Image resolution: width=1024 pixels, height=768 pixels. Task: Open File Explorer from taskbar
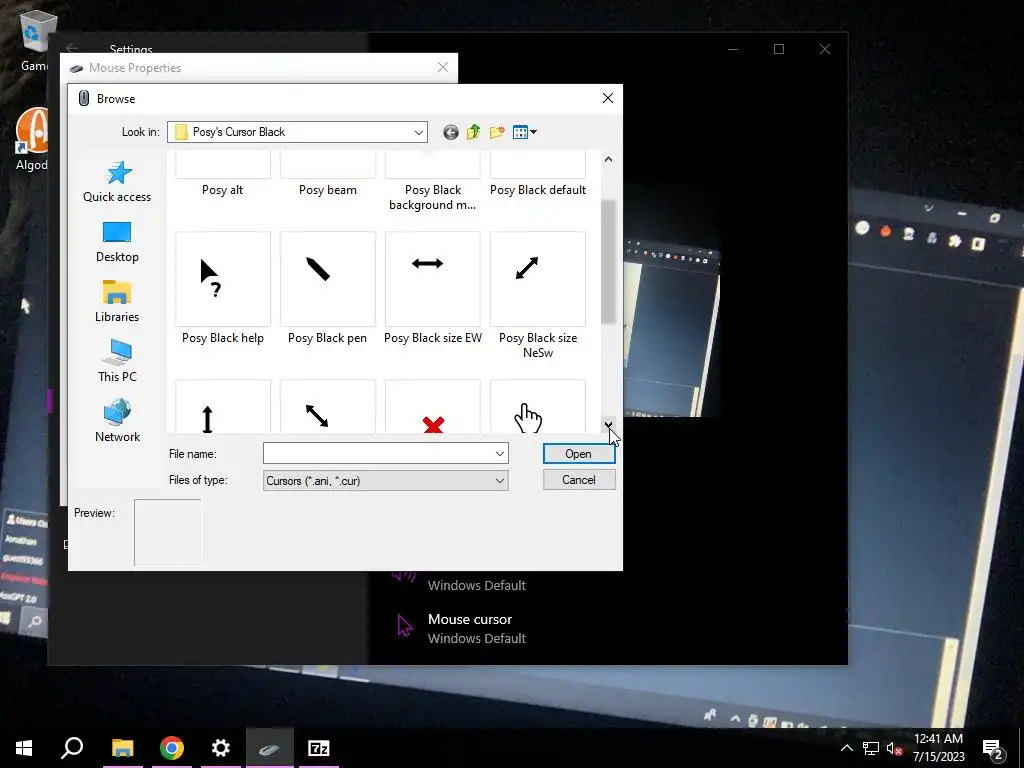click(x=122, y=748)
